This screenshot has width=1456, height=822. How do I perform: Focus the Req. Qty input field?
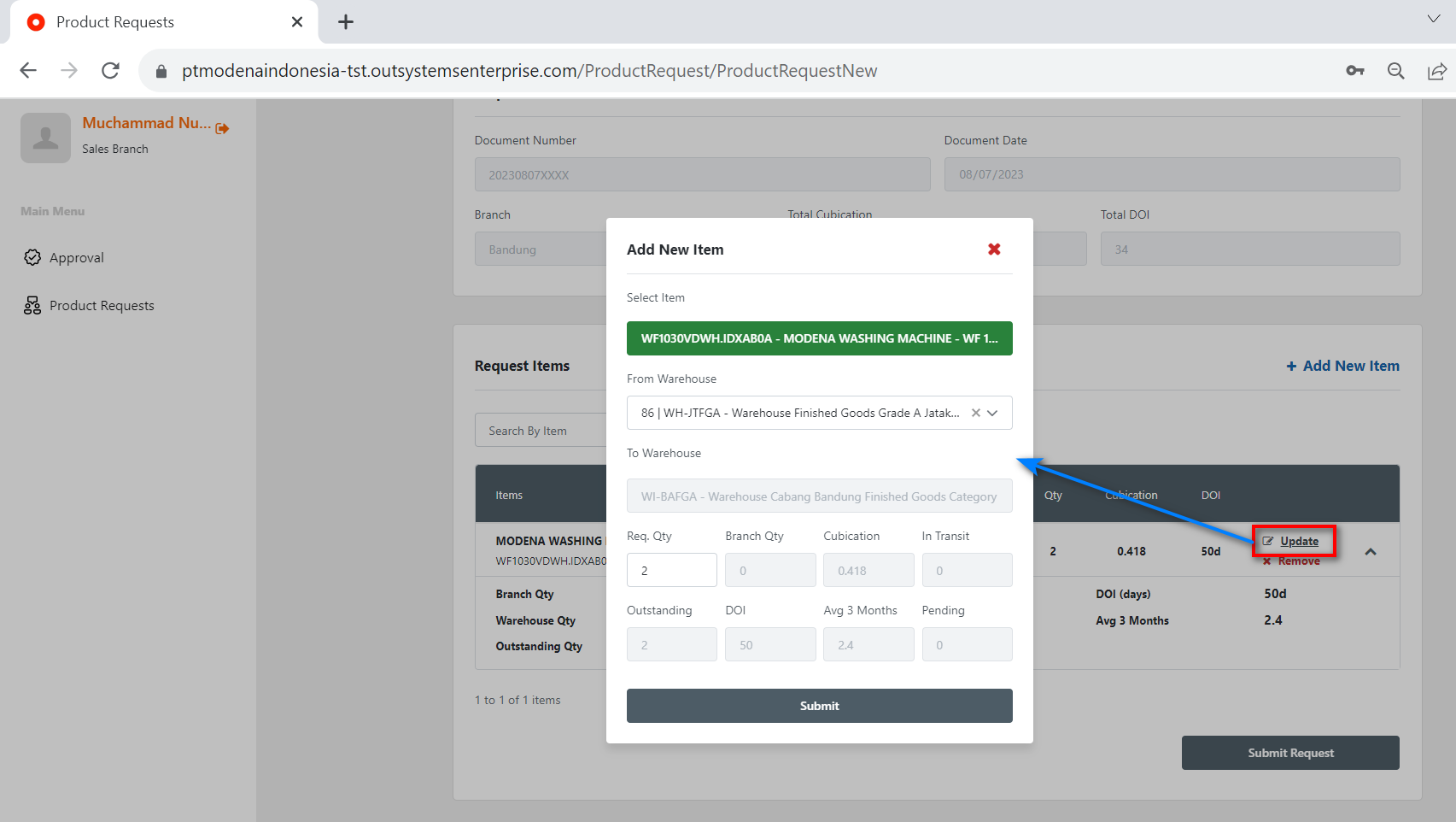(x=671, y=570)
